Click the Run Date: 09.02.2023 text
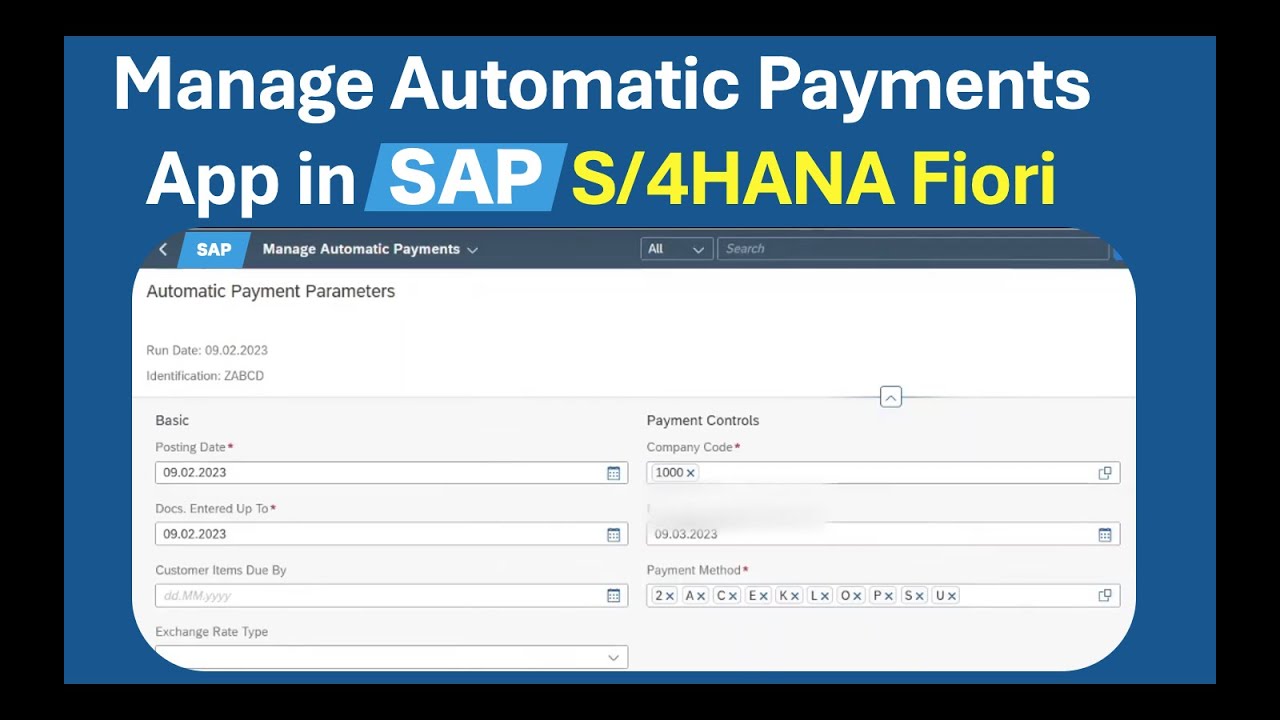 [207, 351]
